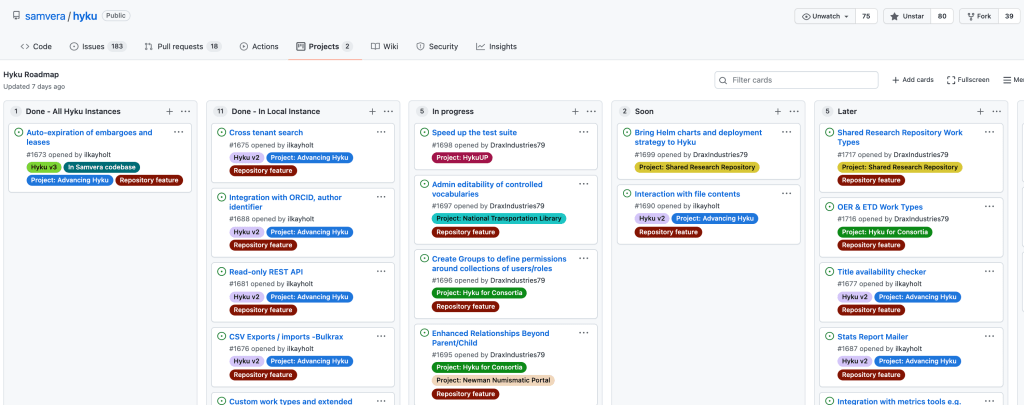Click the plus icon in In progress column
Viewport: 1024px width, 405px height.
pyautogui.click(x=575, y=111)
